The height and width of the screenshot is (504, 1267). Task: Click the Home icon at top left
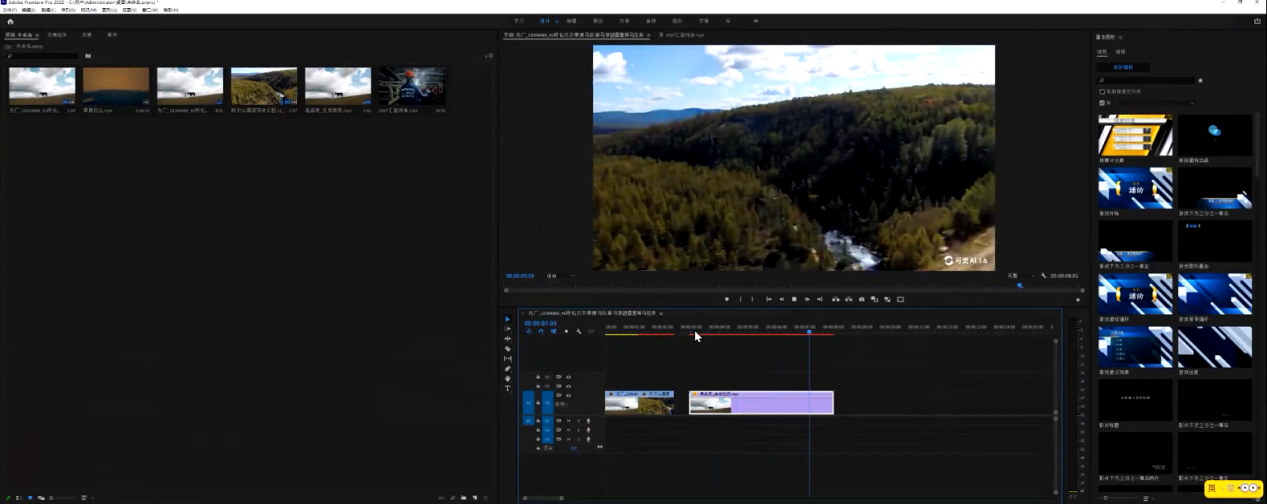10,20
